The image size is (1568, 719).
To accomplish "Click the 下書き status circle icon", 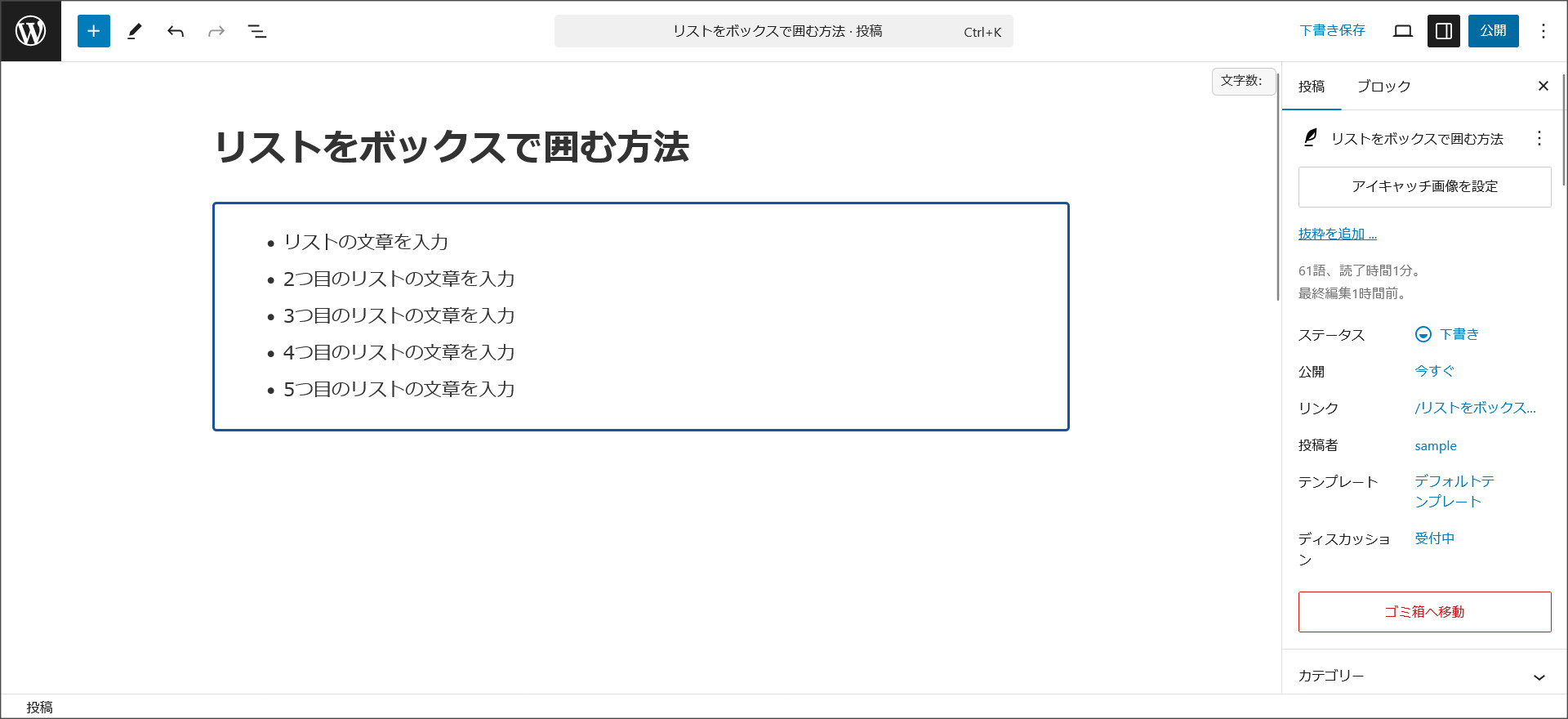I will 1423,334.
